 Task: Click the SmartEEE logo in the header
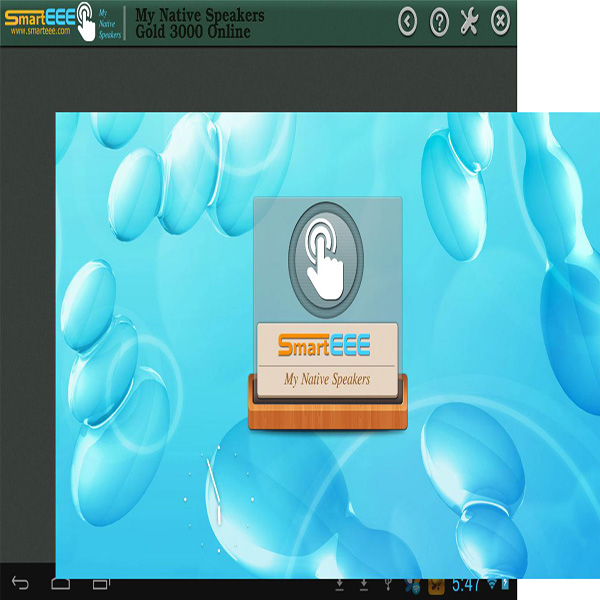pos(38,14)
